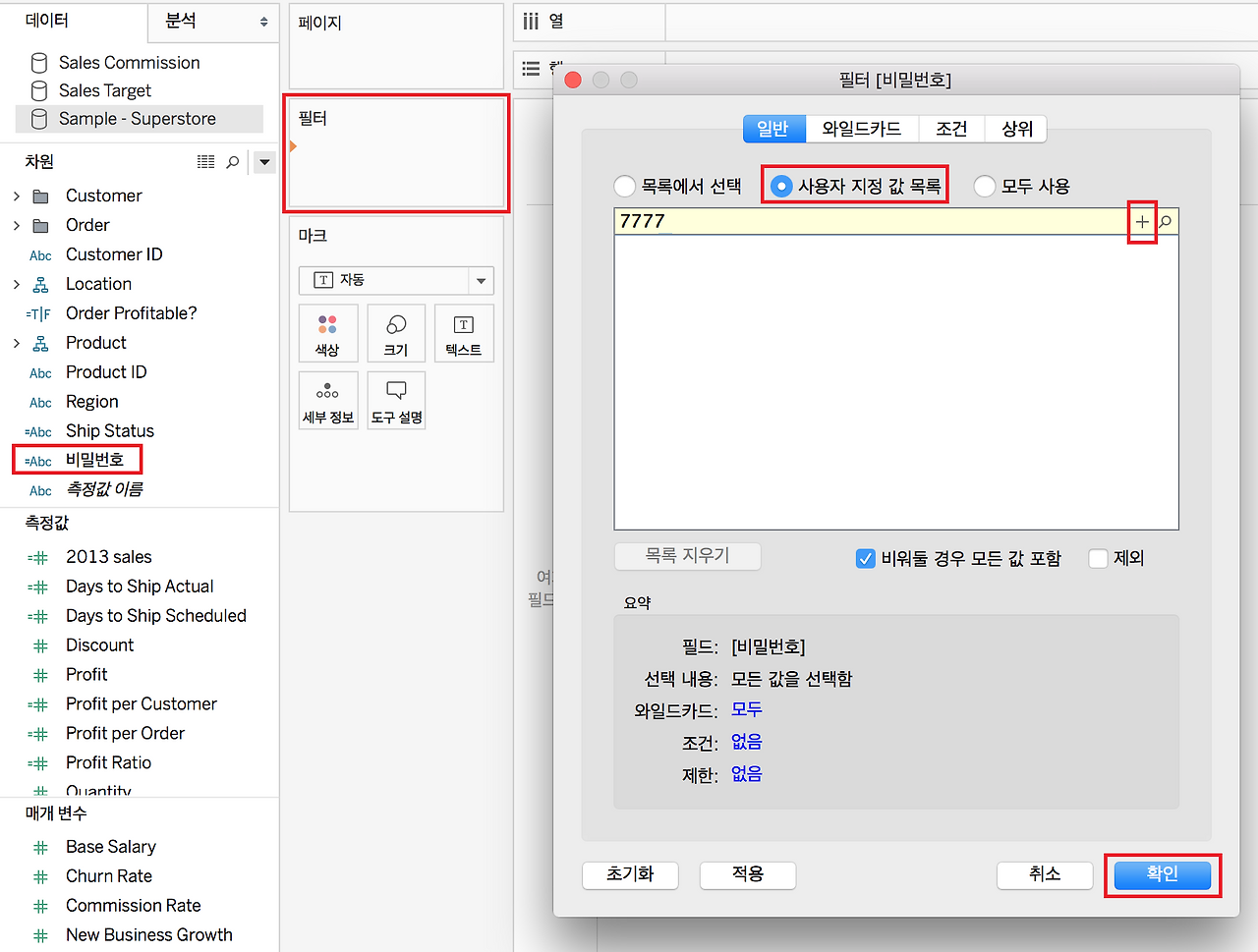Select the Days to Ship Actual measure

pyautogui.click(x=140, y=587)
